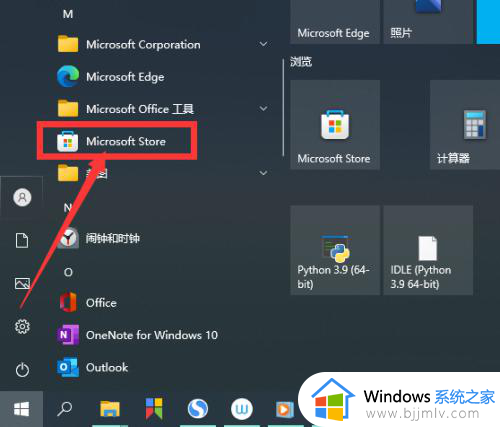Open the Calculator (计算器) tile

465,125
